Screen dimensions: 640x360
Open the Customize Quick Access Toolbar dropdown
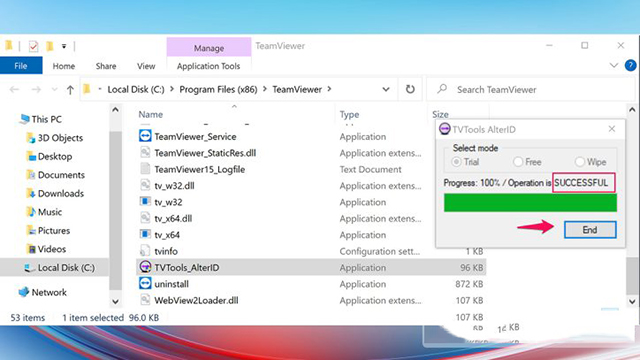pyautogui.click(x=64, y=46)
